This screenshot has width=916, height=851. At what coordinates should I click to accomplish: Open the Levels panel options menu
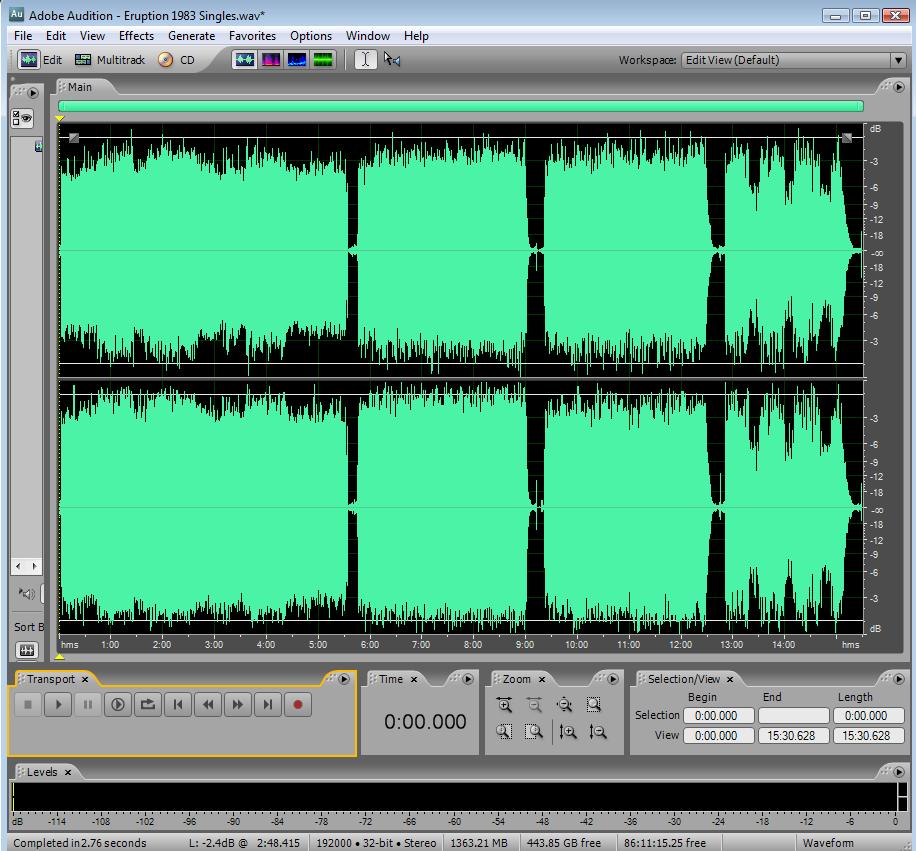point(899,772)
